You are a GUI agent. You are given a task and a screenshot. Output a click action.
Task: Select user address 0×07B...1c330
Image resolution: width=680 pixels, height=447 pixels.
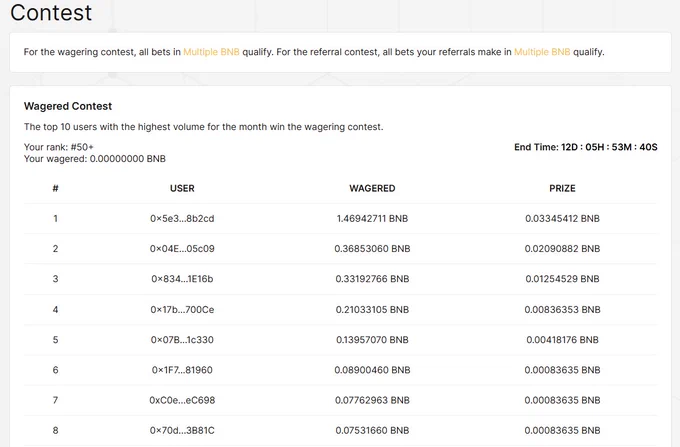[x=182, y=340]
